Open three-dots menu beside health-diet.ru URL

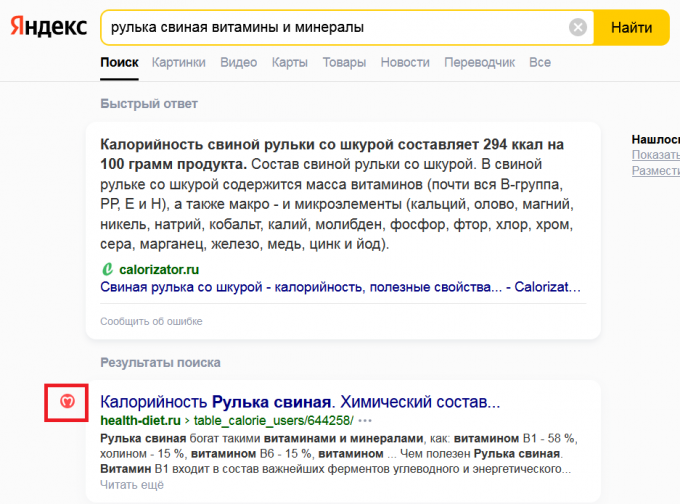pyautogui.click(x=364, y=421)
